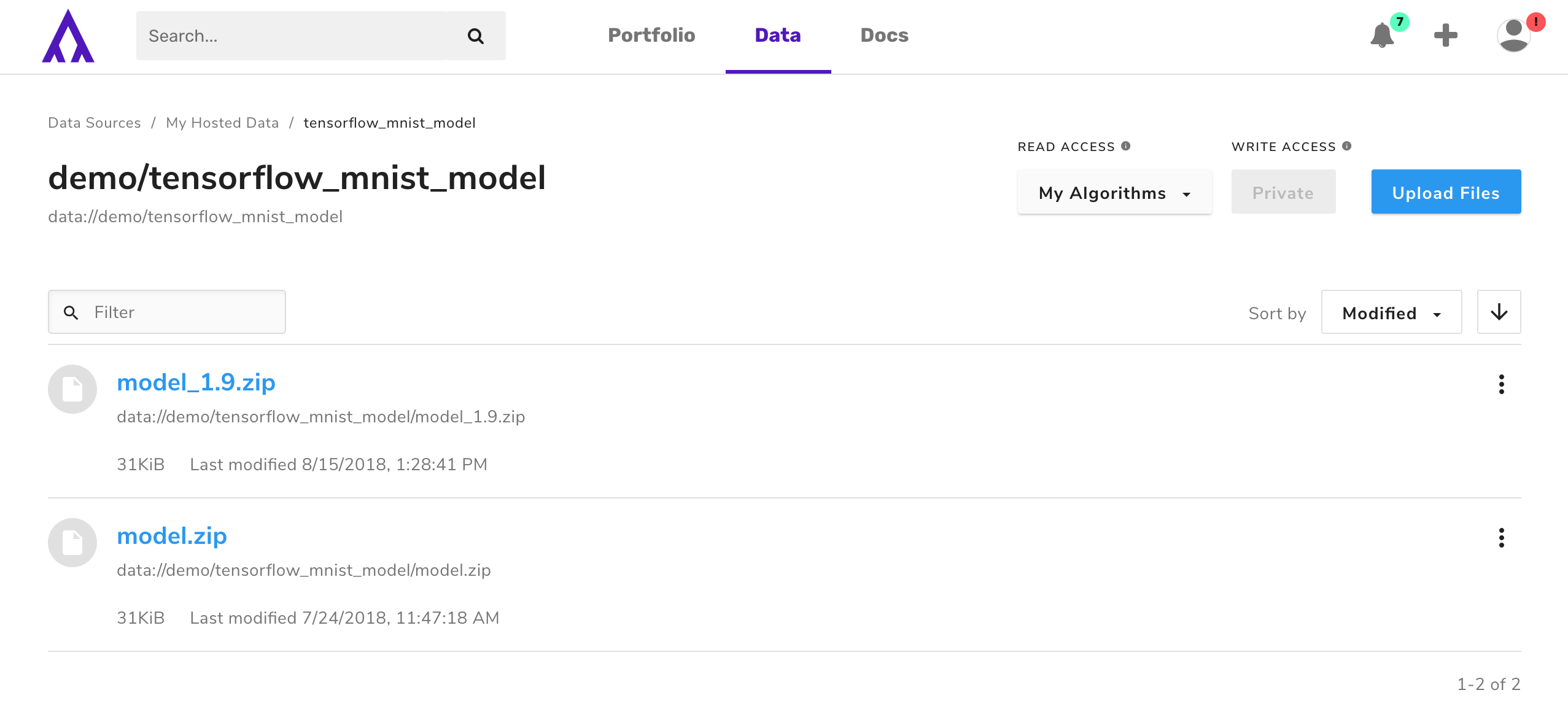Viewport: 1568px width, 717px height.
Task: Open the Modified sort by dropdown
Action: tap(1391, 312)
